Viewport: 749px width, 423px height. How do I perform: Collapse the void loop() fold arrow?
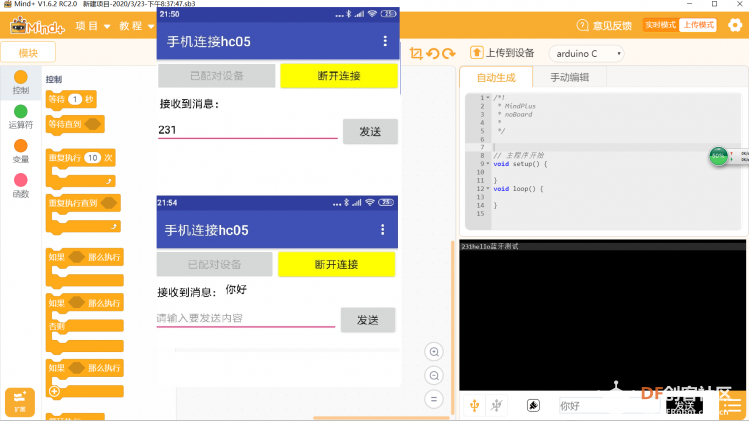(x=488, y=189)
